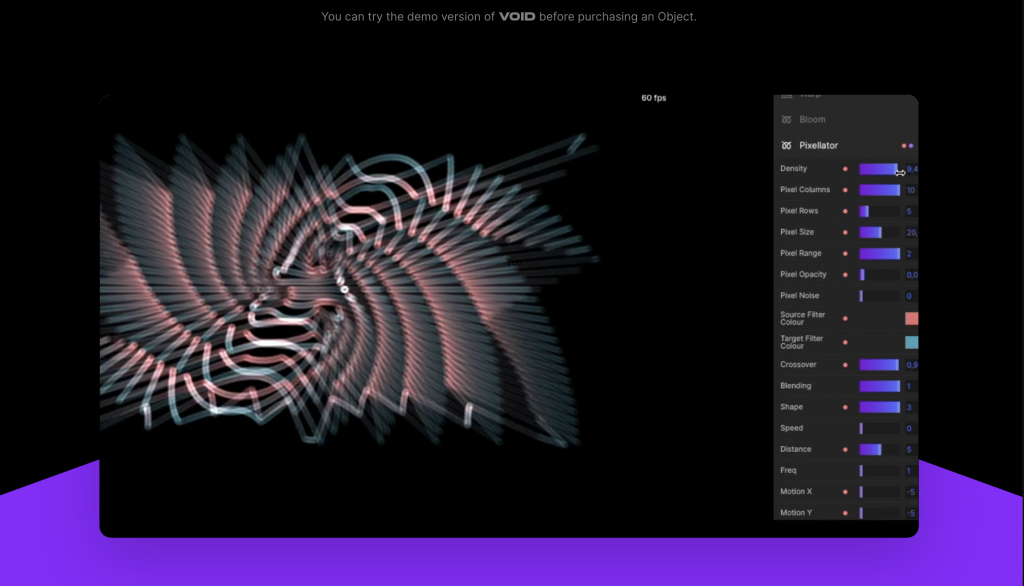Screen dimensions: 1024x586
Task: Click the Pixel Range value field showing 2
Action: 911,253
